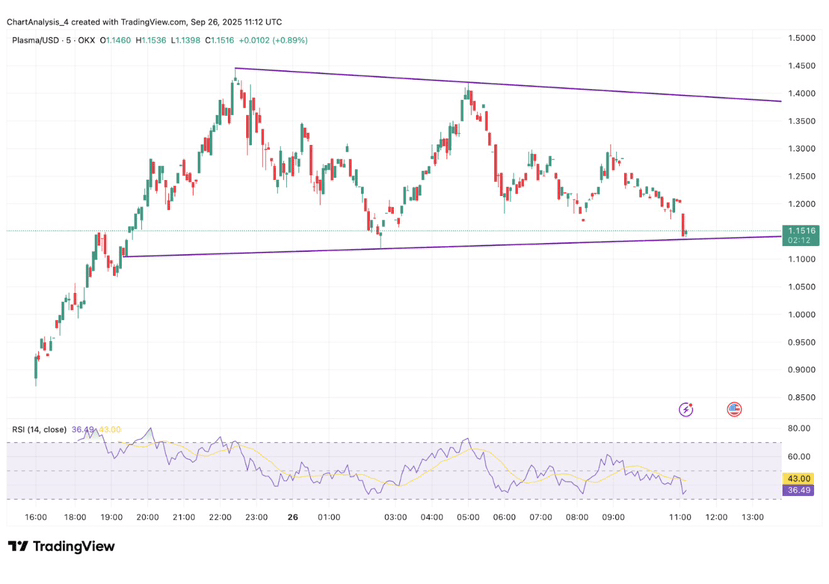Click the yellow 43.00 RSI axis tag

(798, 478)
